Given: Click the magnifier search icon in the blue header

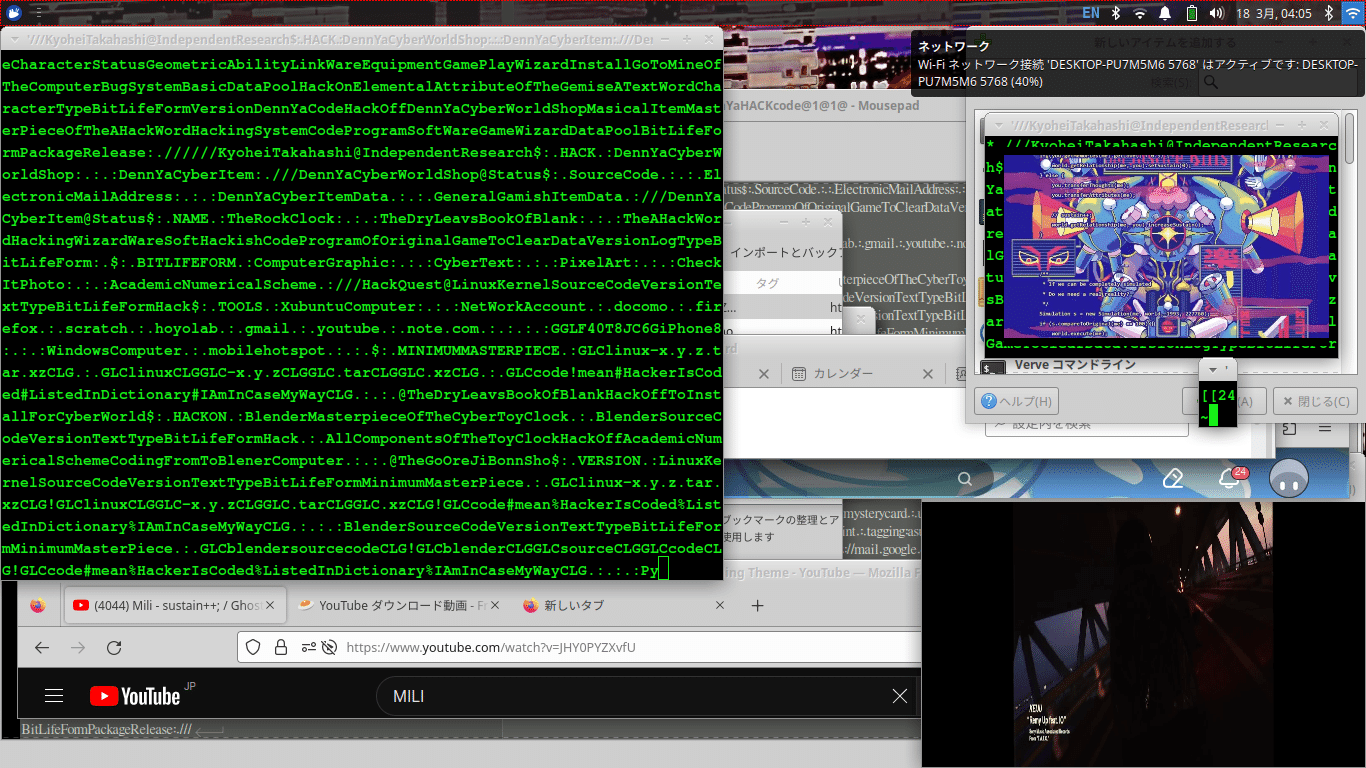Looking at the screenshot, I should (965, 479).
